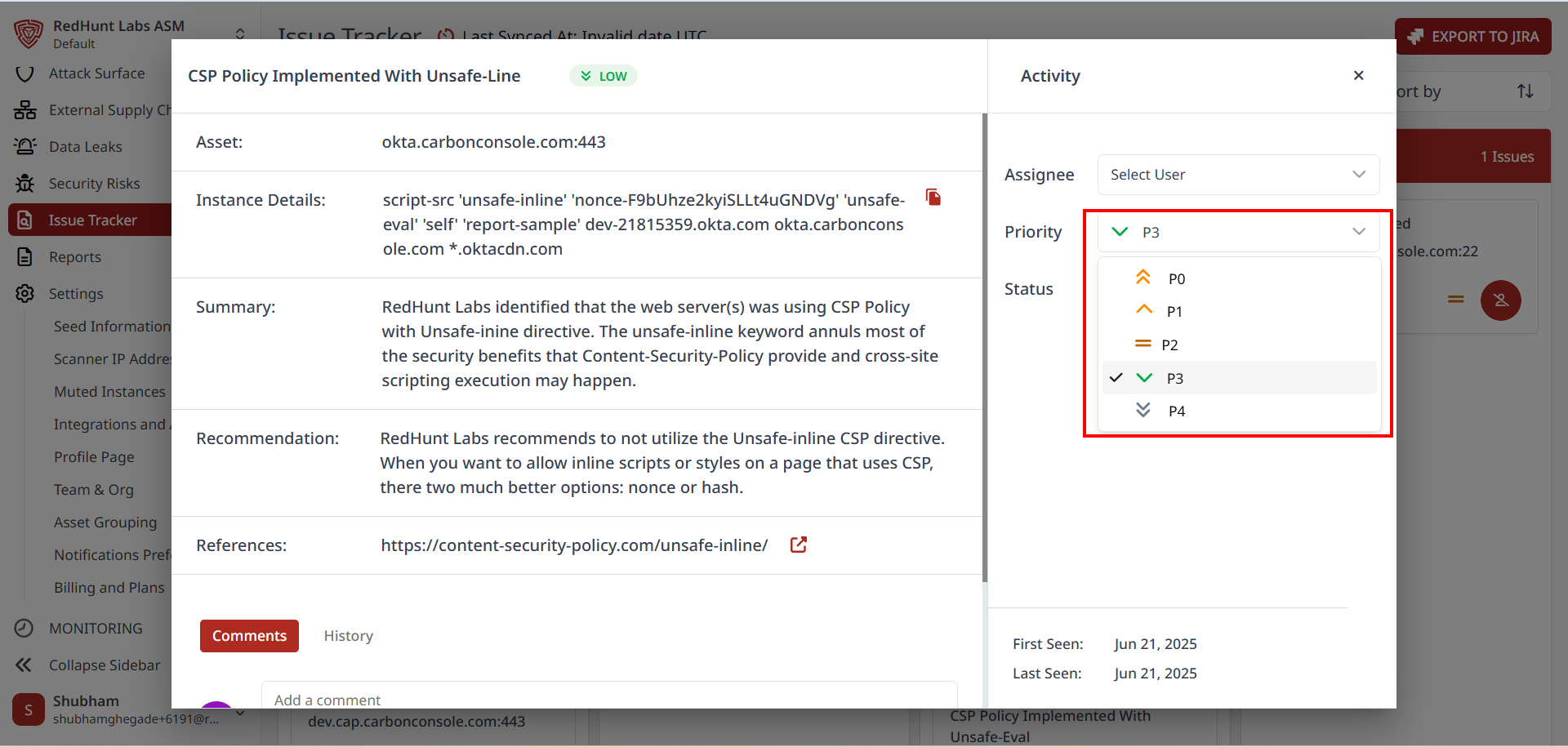The height and width of the screenshot is (747, 1568).
Task: Click the dialog's vertical scrollbar
Action: pyautogui.click(x=984, y=347)
